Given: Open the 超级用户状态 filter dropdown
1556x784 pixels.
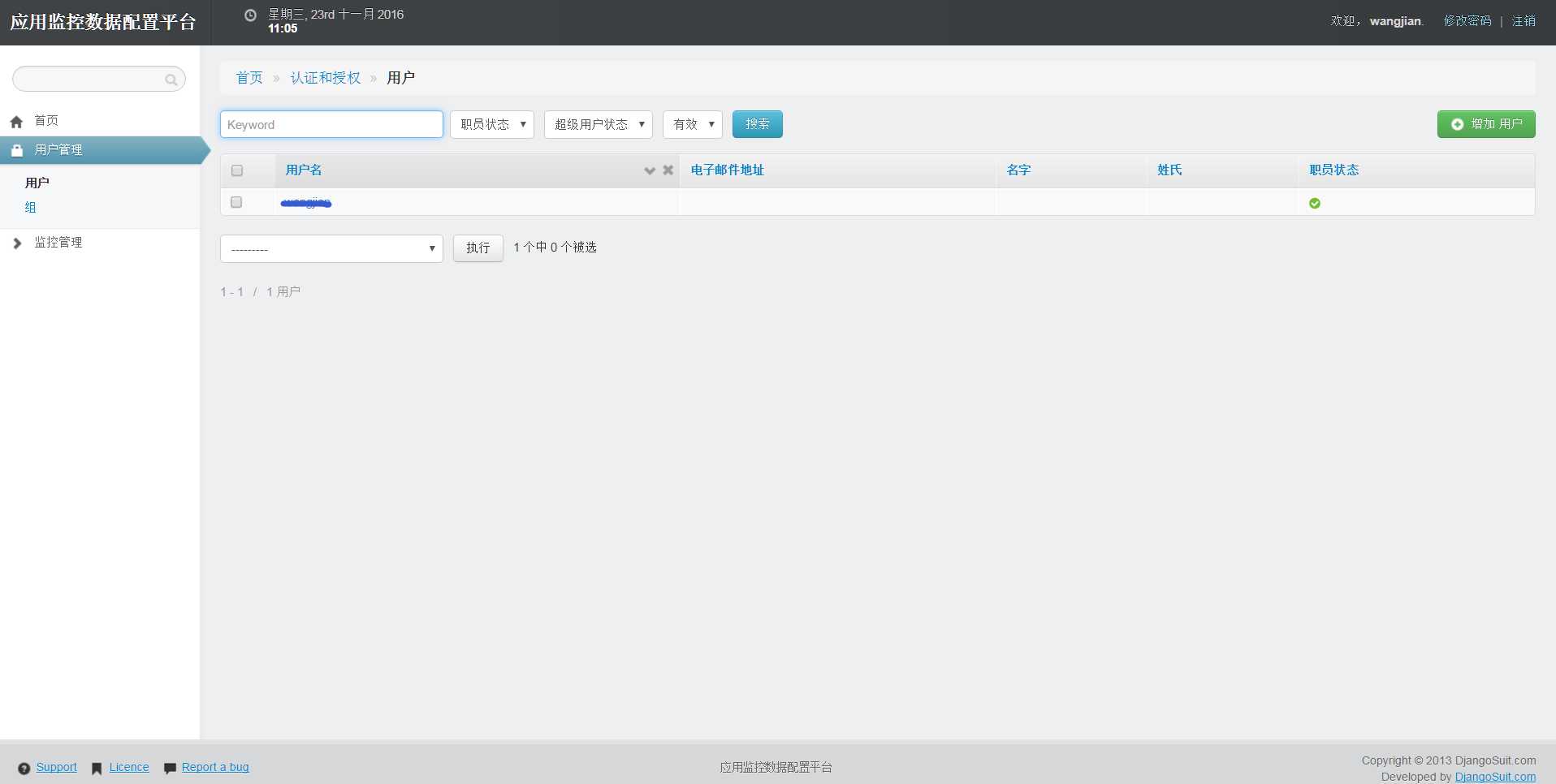Looking at the screenshot, I should coord(599,124).
